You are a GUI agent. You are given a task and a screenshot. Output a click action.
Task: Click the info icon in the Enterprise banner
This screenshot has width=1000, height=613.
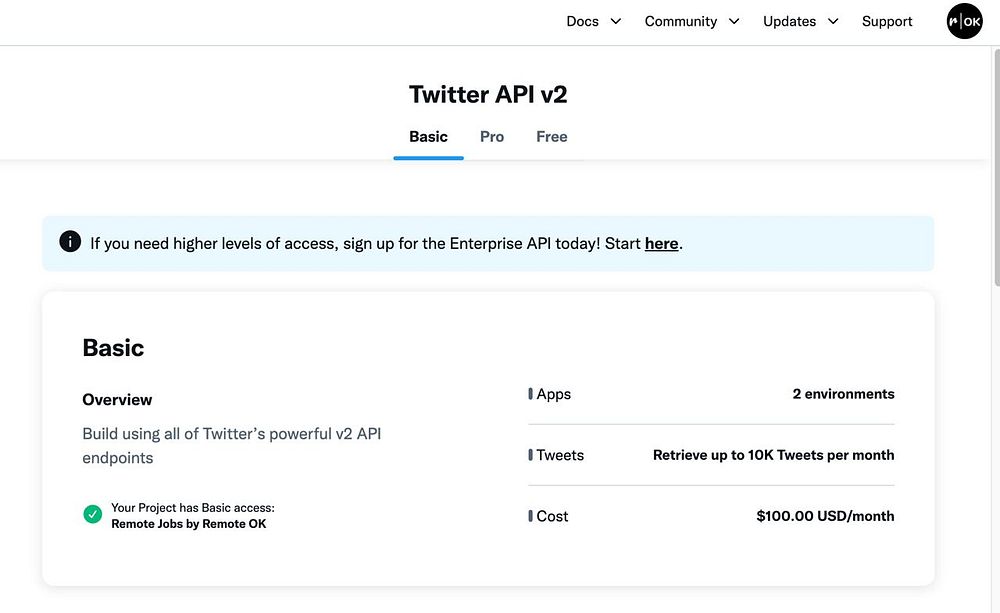click(70, 242)
